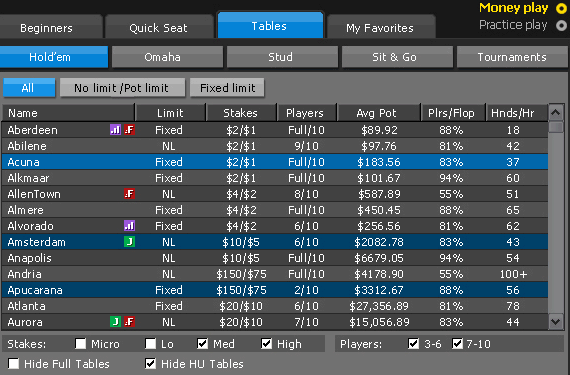The height and width of the screenshot is (375, 570).
Task: Sort by the Stakes column header
Action: 241,113
